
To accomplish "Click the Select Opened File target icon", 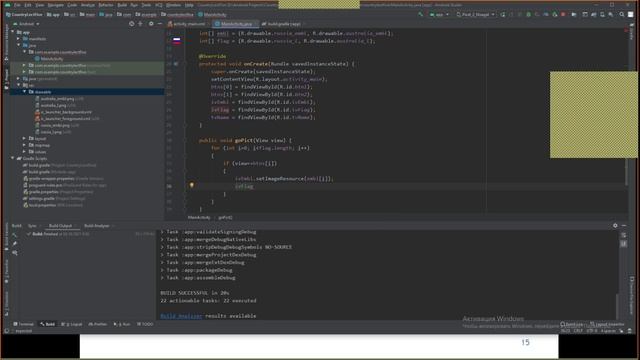I will pos(131,24).
